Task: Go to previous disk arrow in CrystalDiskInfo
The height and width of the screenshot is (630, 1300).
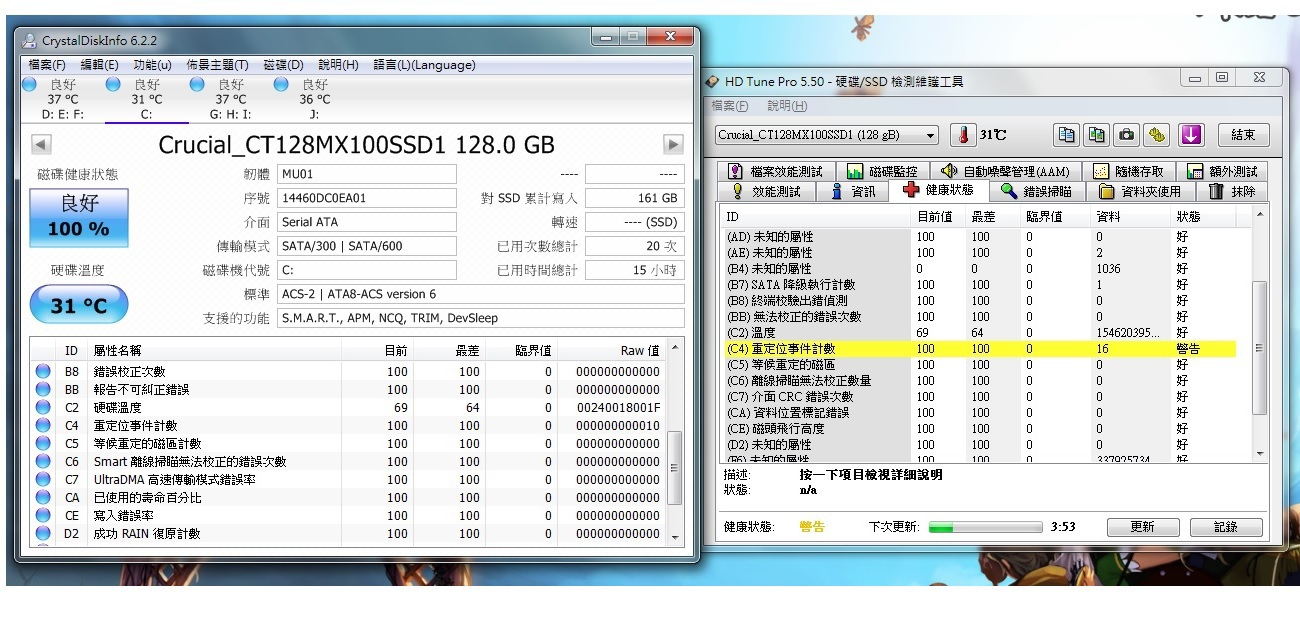Action: (41, 144)
